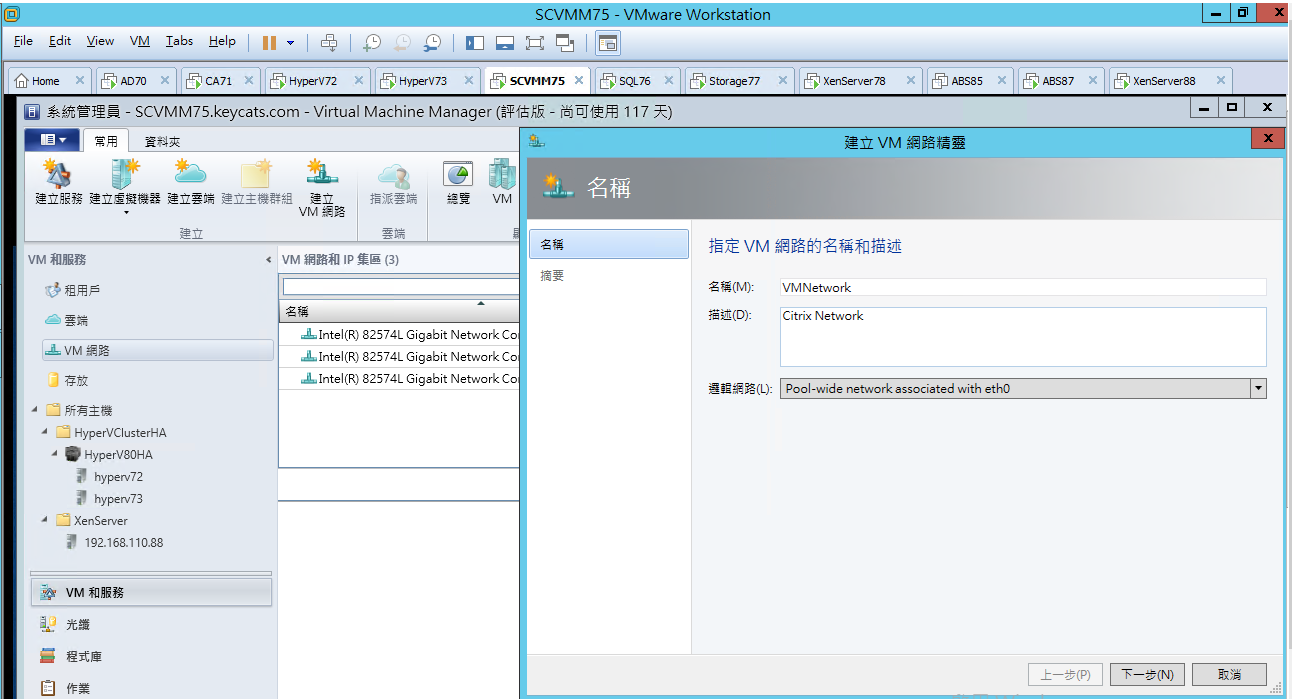This screenshot has width=1292, height=699.
Task: Click the 名稱 name input field
Action: [x=1023, y=287]
